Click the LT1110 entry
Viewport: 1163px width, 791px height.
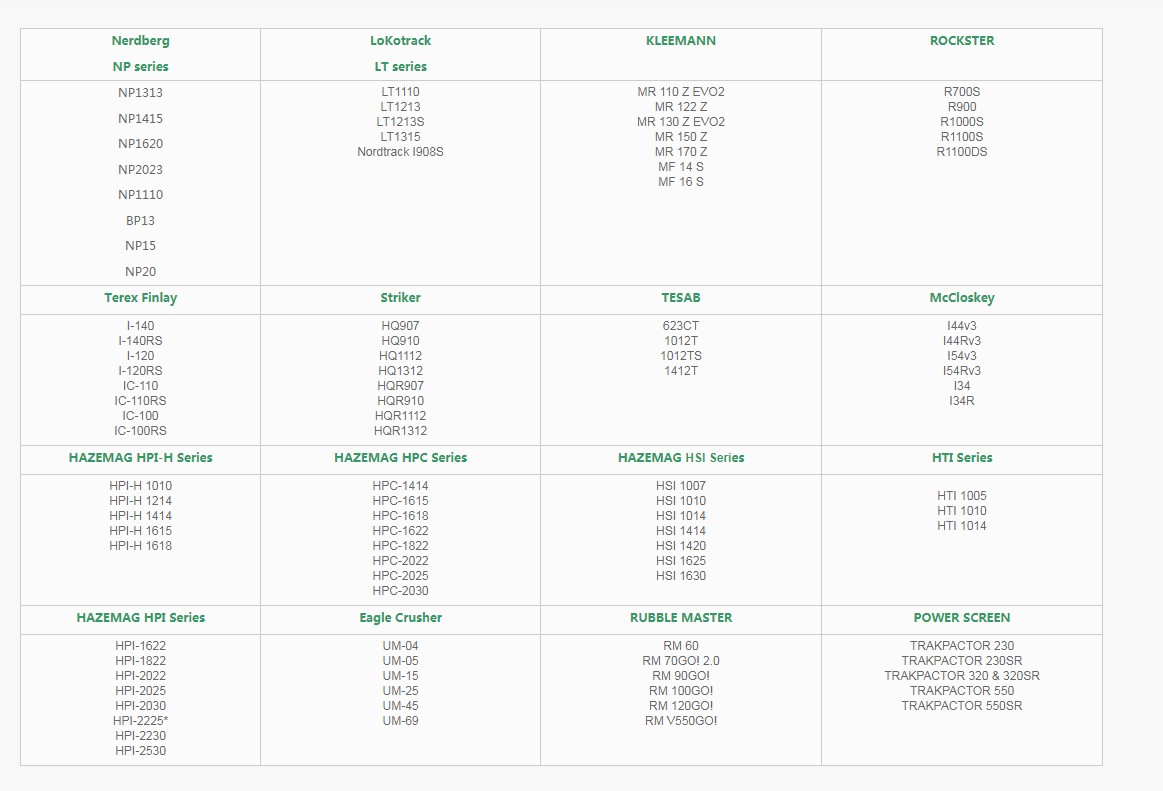[401, 92]
